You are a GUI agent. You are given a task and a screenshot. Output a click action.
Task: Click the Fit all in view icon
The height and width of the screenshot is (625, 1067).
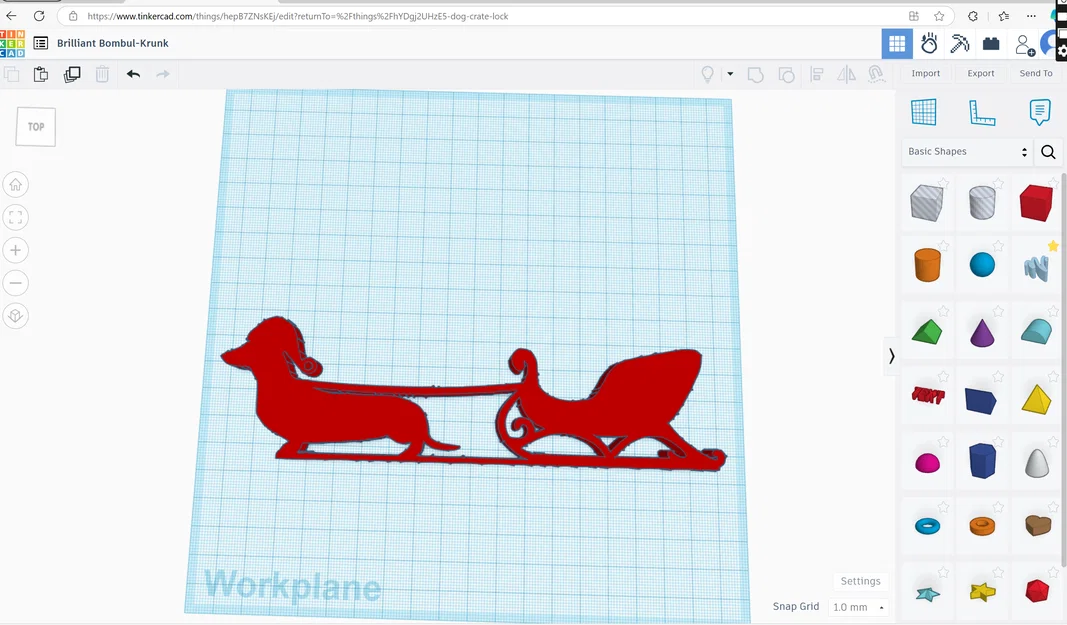(16, 217)
